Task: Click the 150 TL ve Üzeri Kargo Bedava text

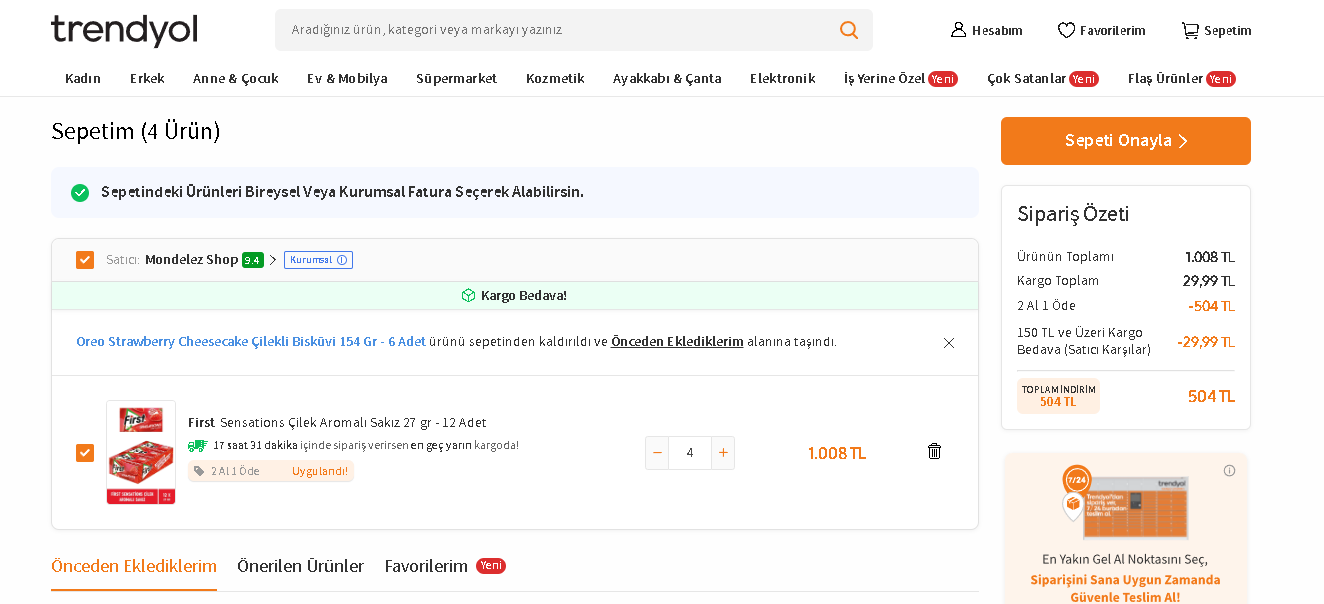Action: [1084, 341]
